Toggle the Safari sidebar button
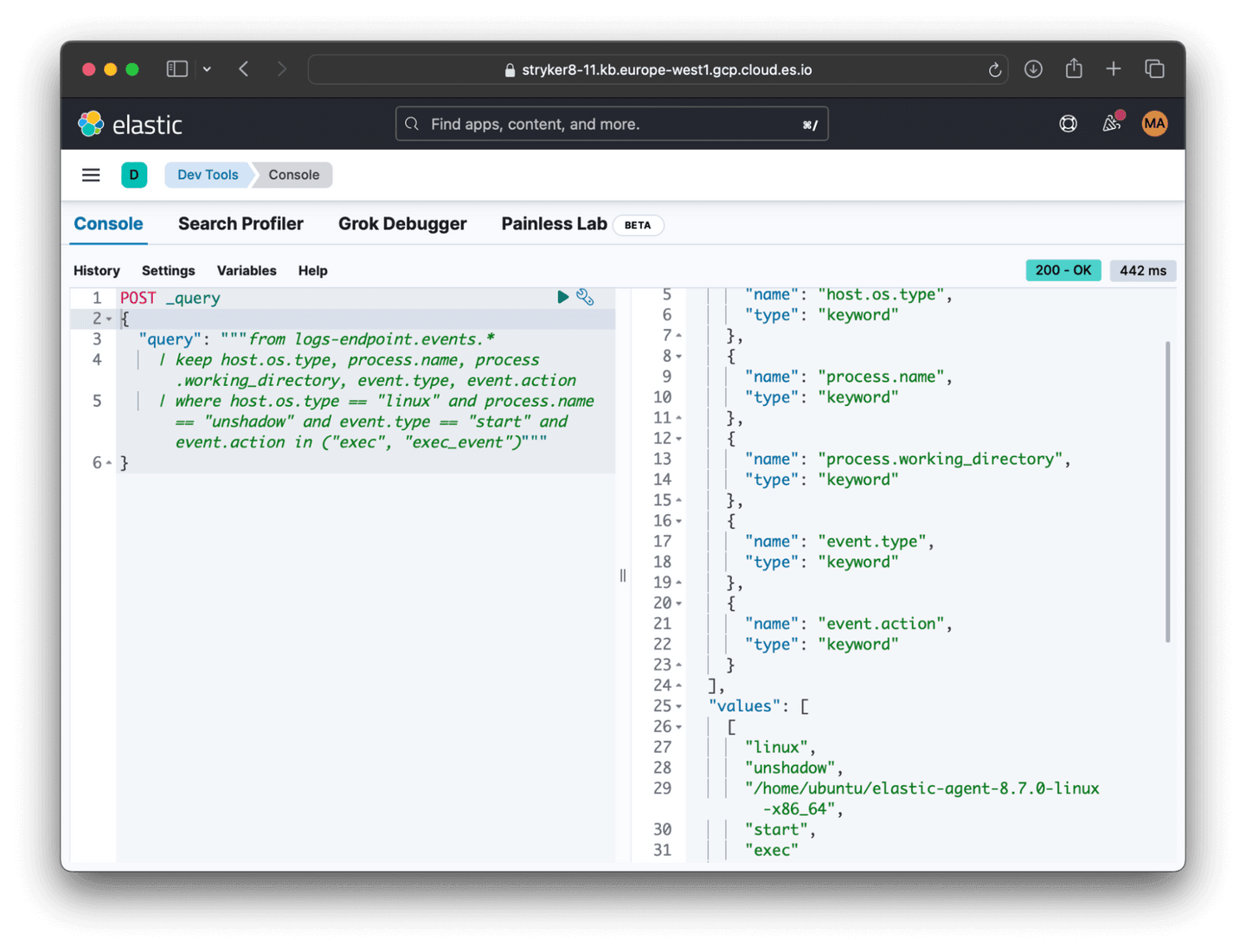 177,69
